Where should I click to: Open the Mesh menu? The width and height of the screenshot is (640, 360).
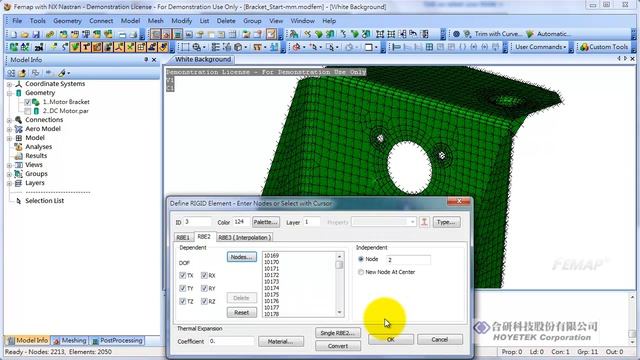156,21
